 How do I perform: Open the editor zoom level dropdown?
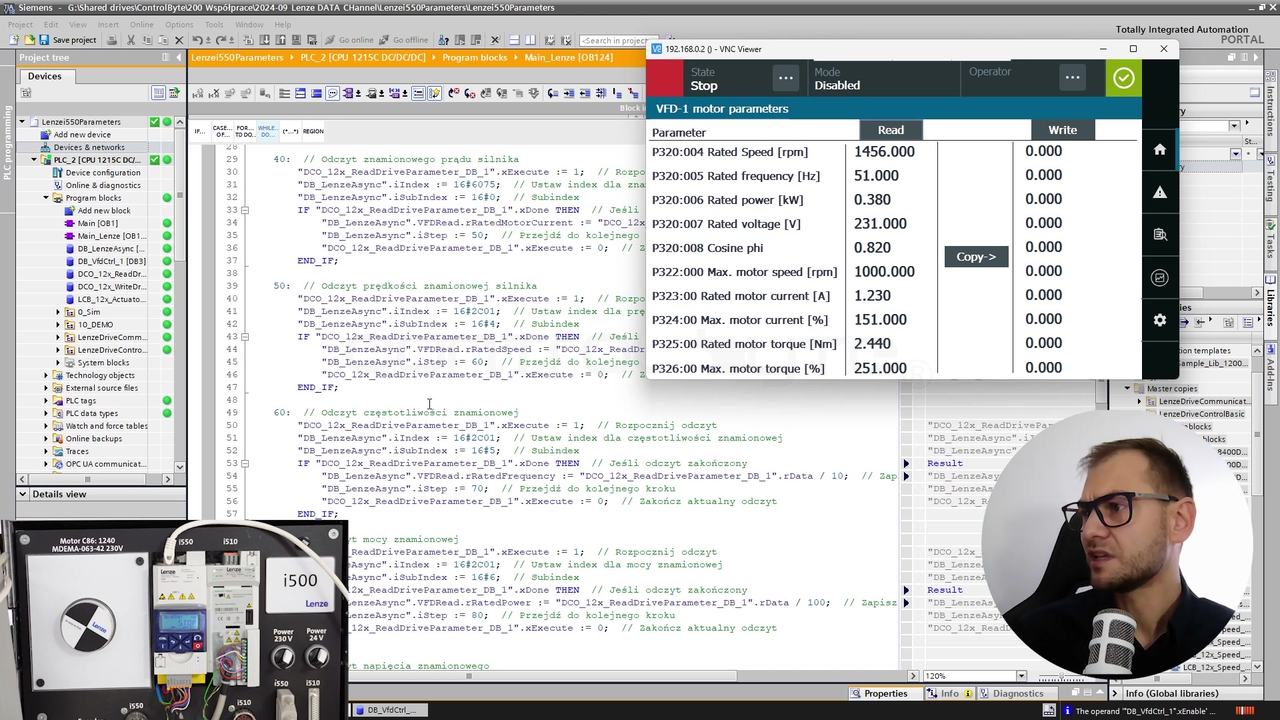(1021, 676)
